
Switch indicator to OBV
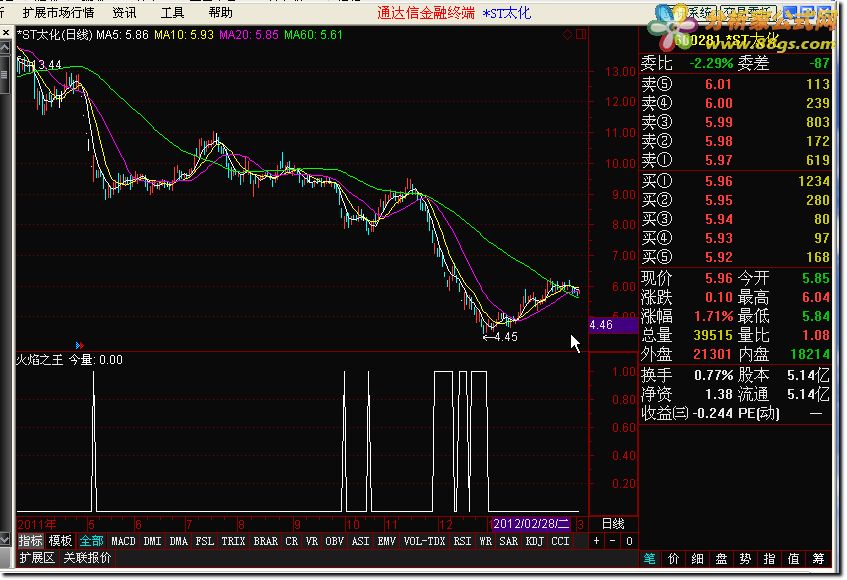(x=334, y=541)
